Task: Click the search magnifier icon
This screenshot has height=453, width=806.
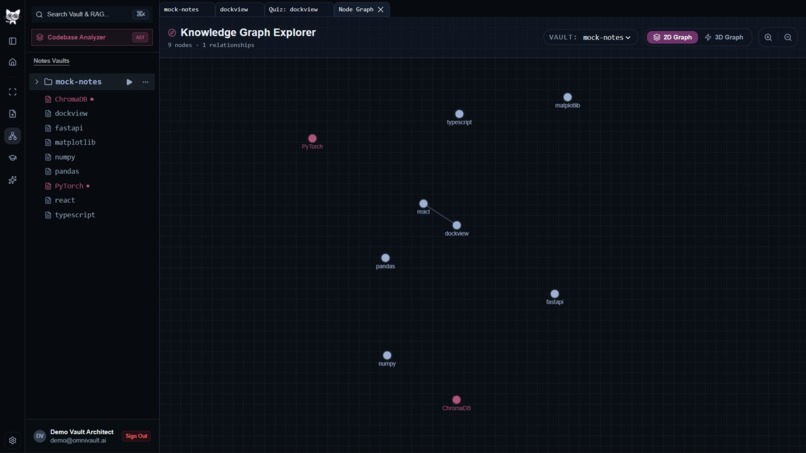Action: pos(39,14)
